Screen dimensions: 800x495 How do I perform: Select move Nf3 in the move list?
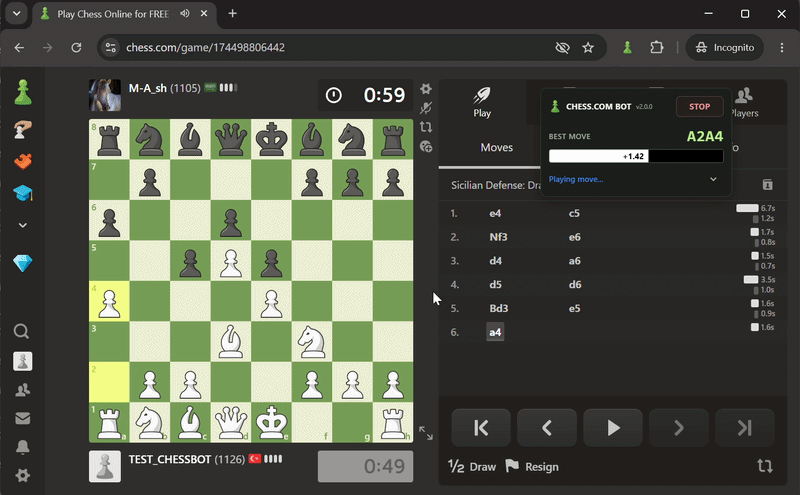498,237
